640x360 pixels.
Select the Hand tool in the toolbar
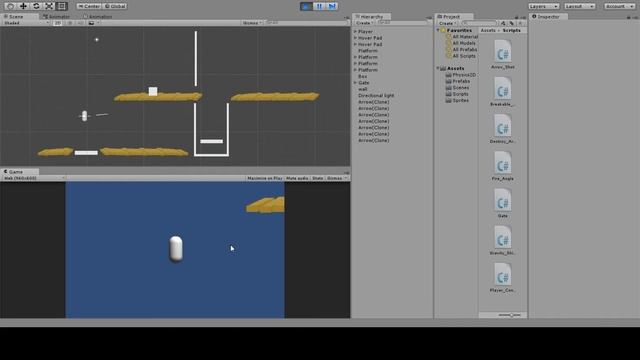pos(10,6)
